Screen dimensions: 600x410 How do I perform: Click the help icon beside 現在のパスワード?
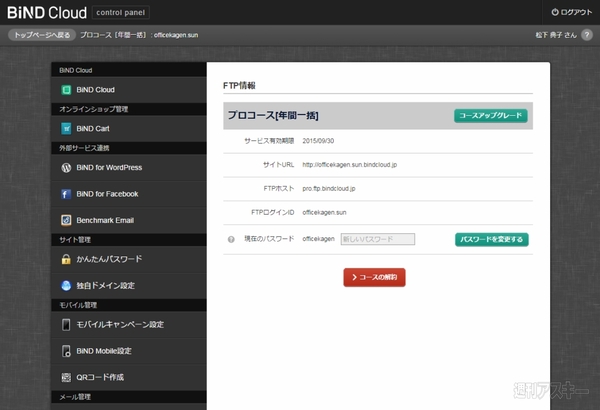pyautogui.click(x=231, y=239)
